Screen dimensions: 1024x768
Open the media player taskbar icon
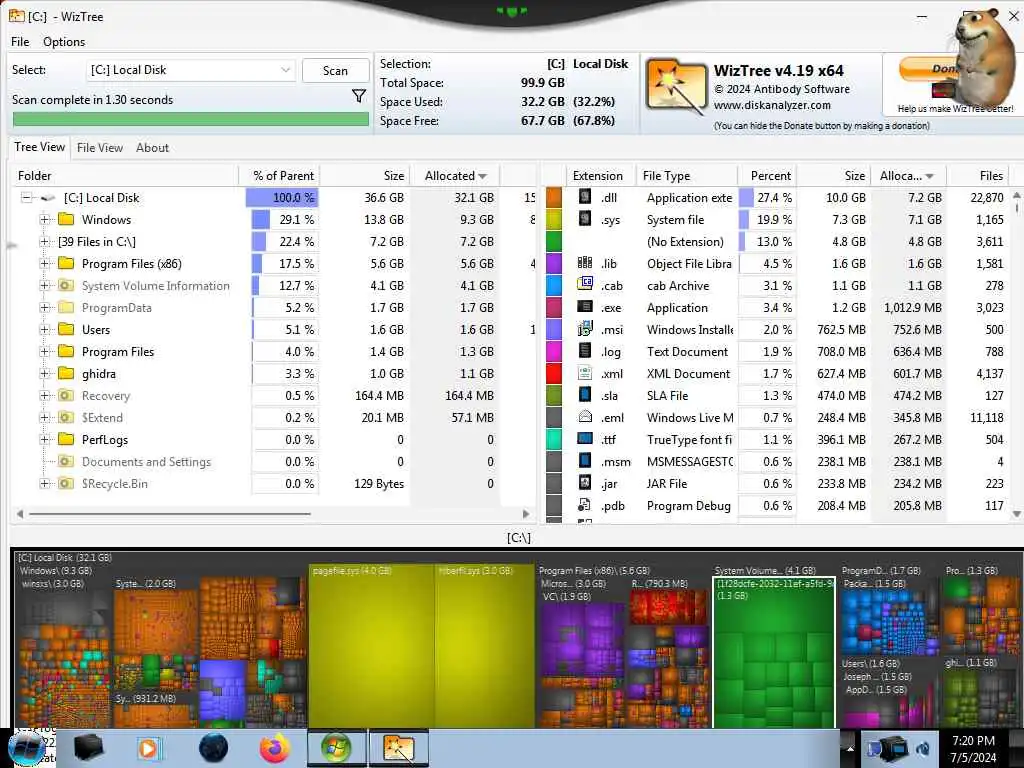[x=149, y=748]
